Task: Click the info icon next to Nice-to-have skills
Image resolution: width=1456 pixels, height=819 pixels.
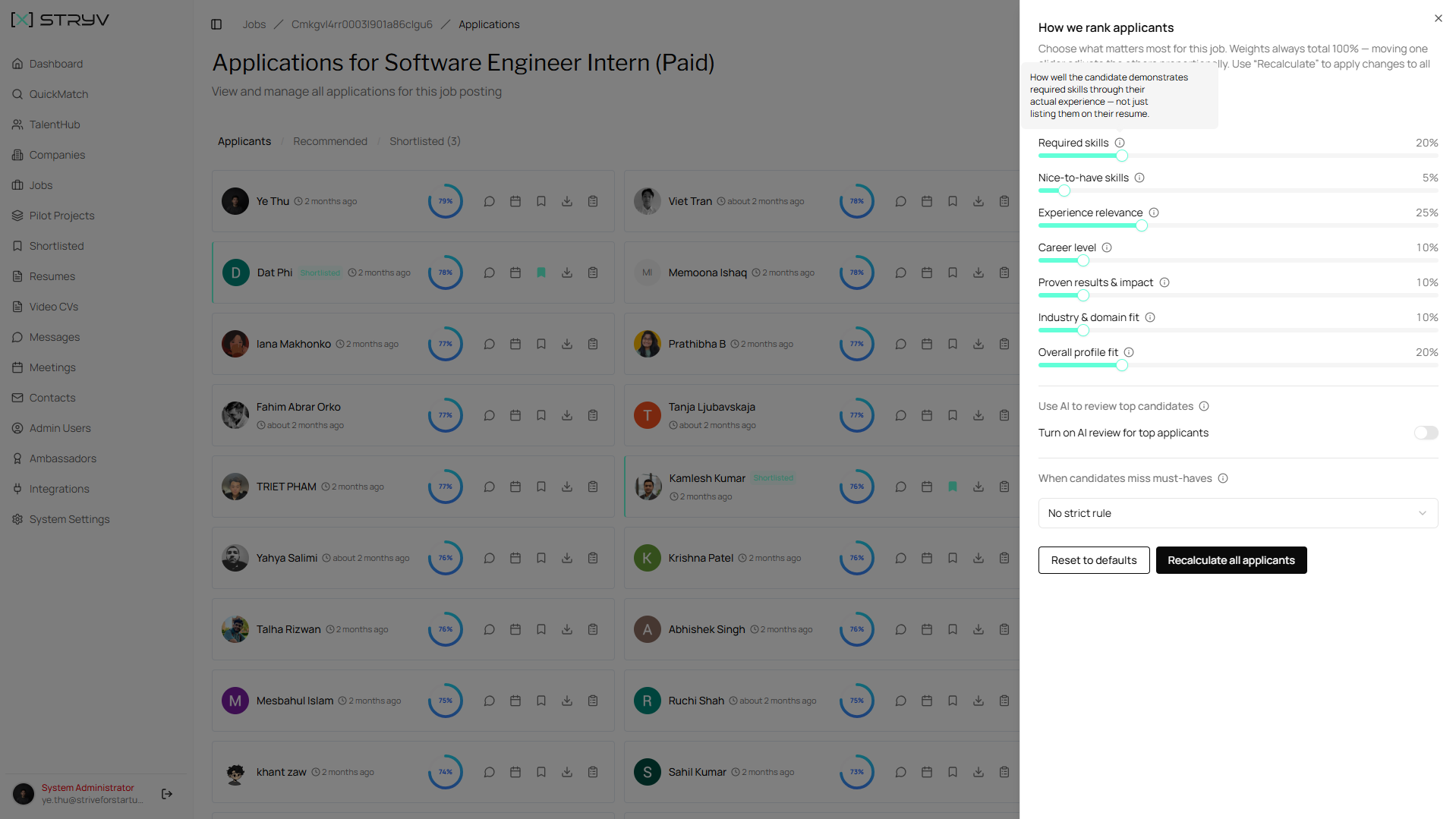Action: click(1139, 178)
